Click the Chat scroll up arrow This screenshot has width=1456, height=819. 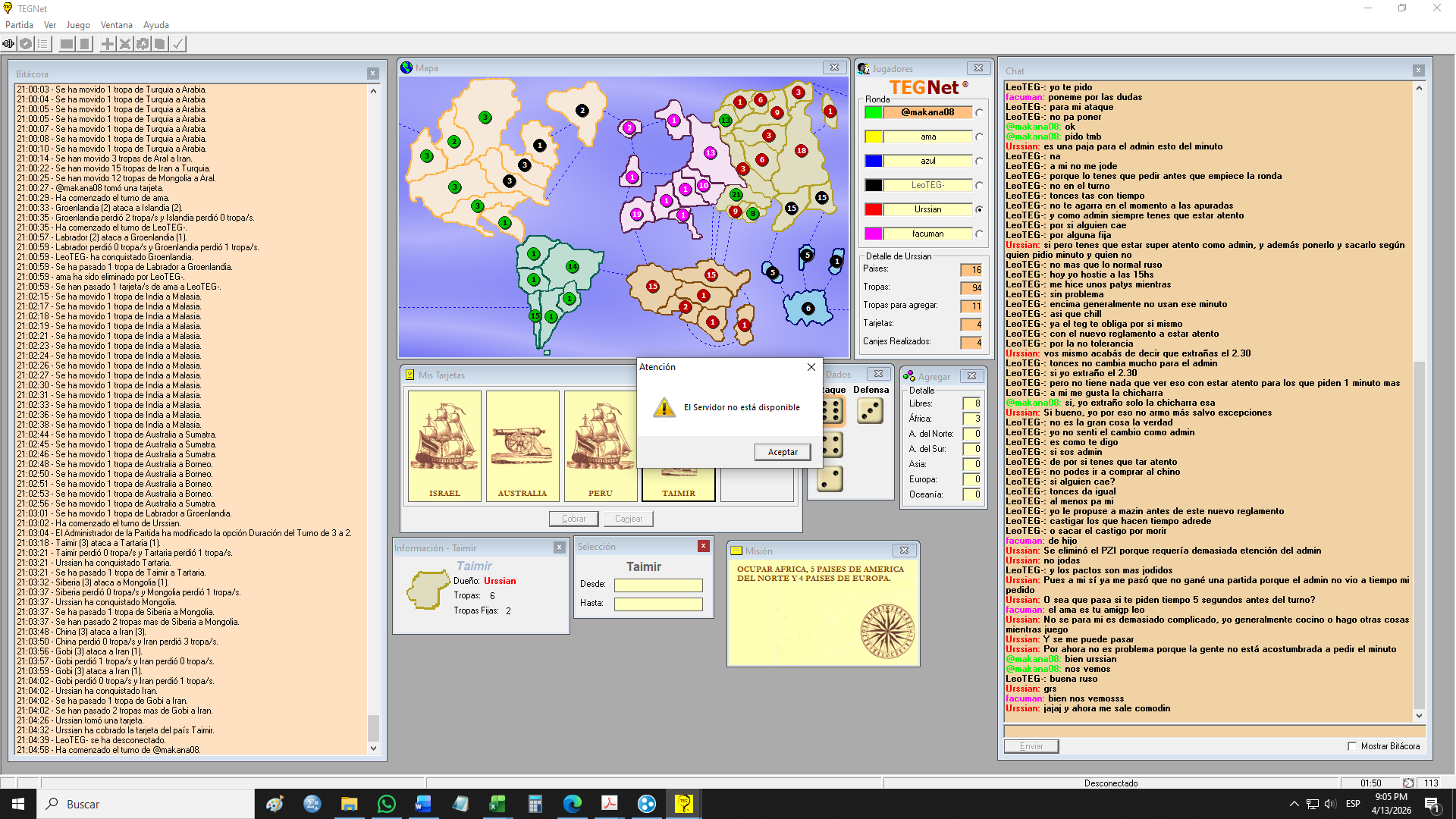tap(1419, 88)
